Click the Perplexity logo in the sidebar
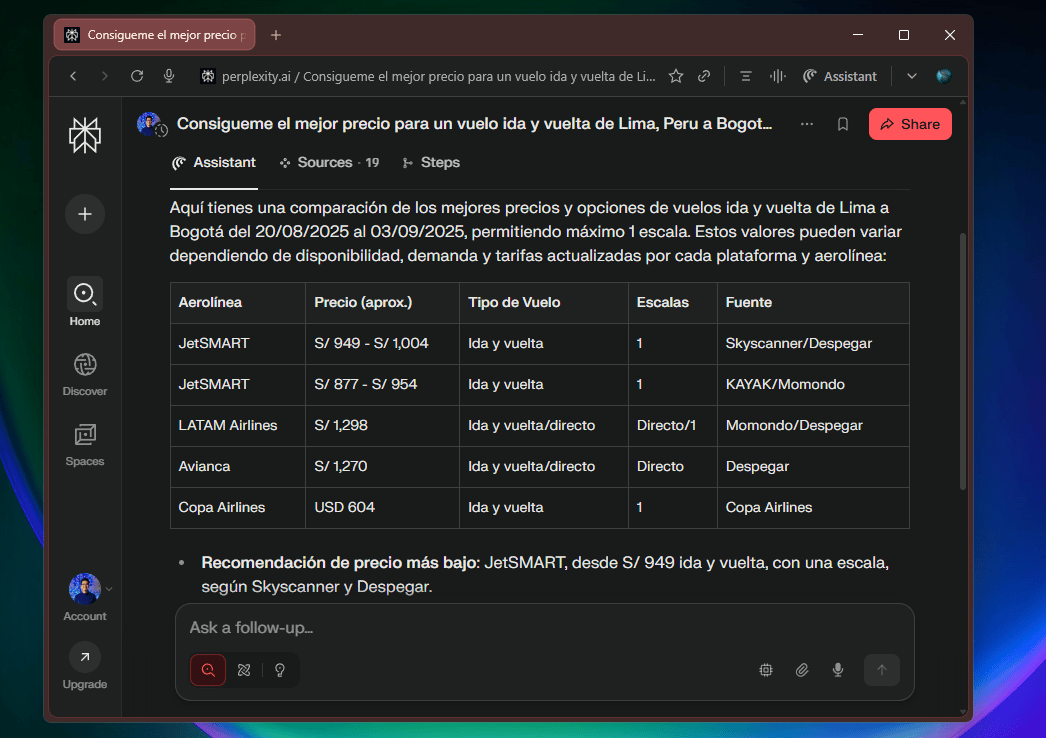Screen dimensions: 1046x738 [x=85, y=134]
